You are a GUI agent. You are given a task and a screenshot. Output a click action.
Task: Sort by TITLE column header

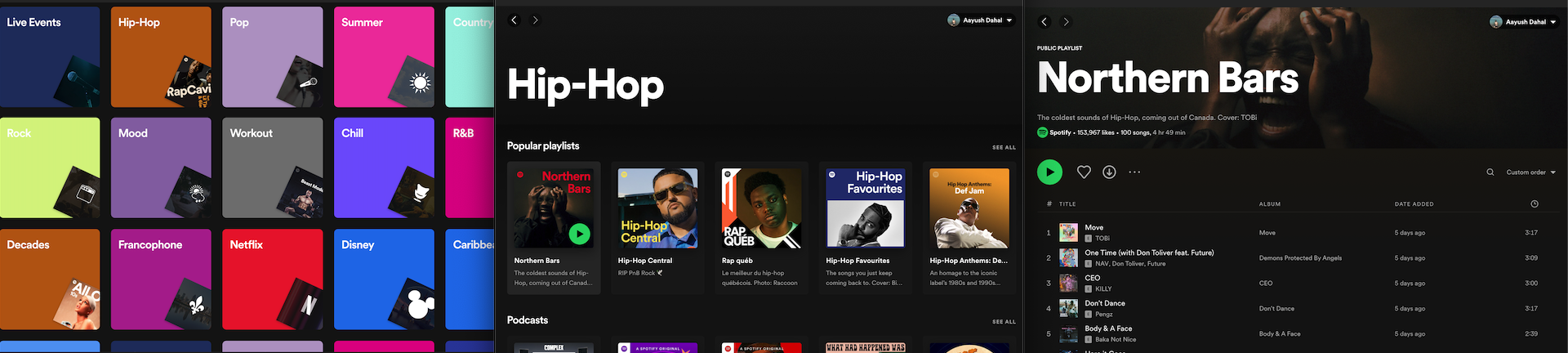1067,204
